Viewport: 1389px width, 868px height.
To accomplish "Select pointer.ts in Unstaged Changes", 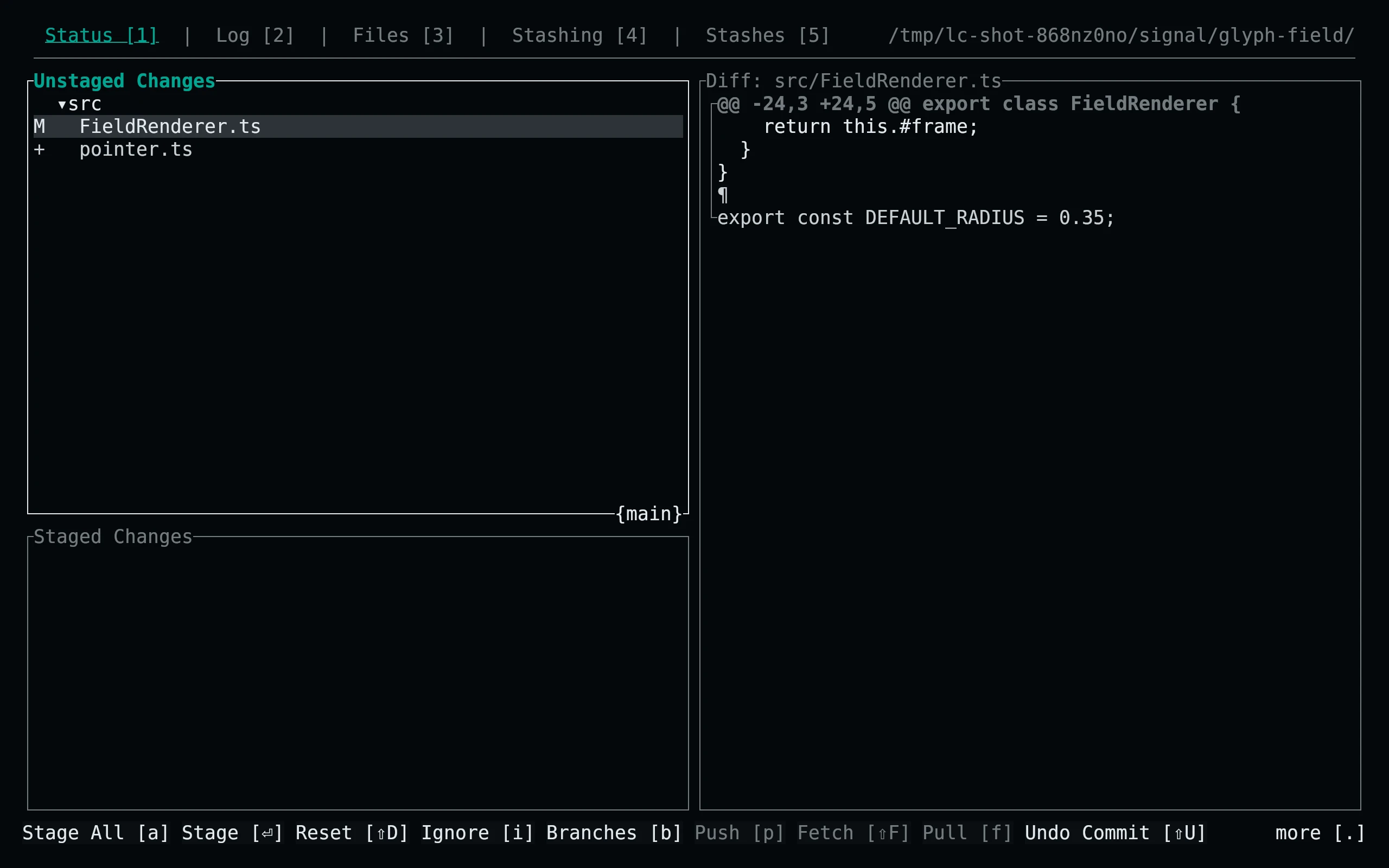I will pos(136,149).
